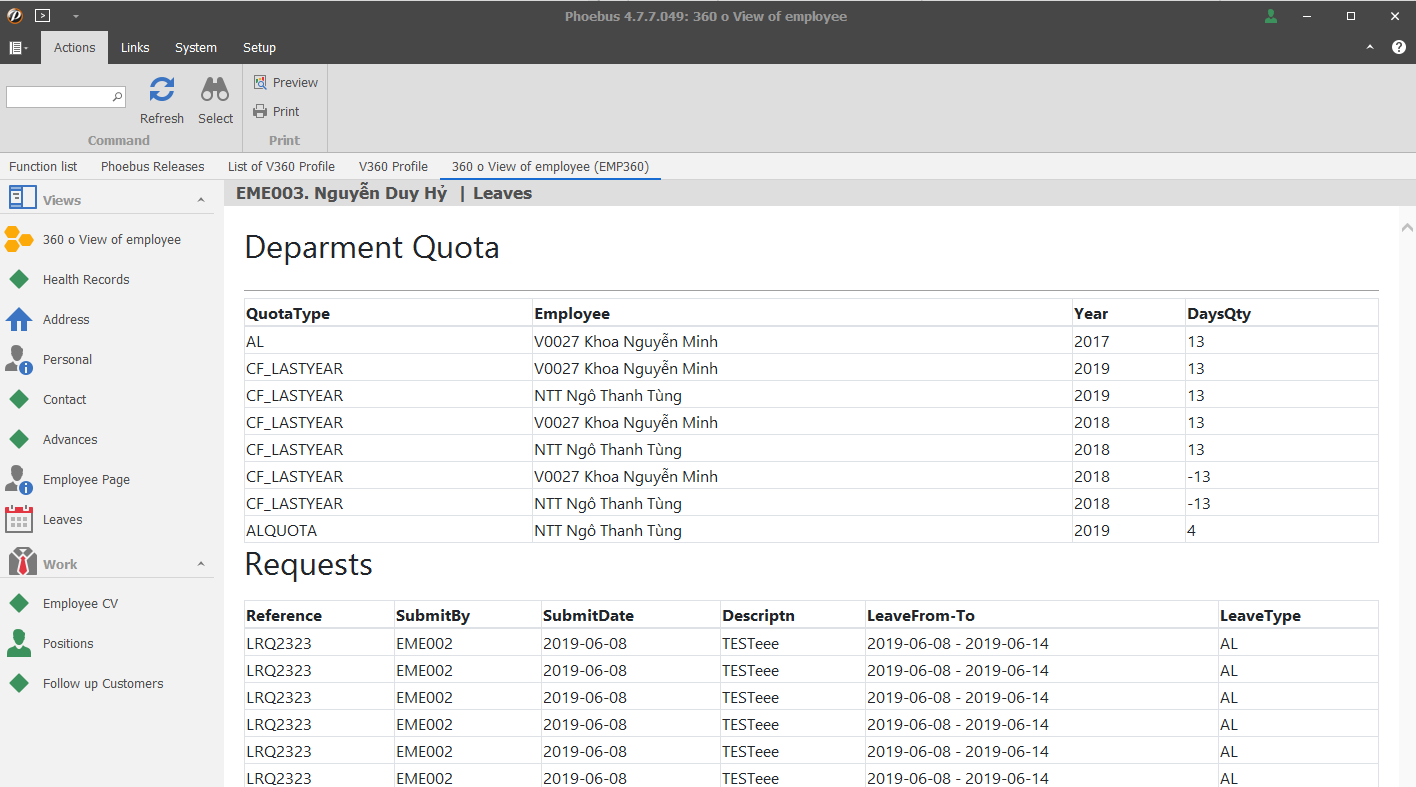
Task: Click the Positions sidebar label
Action: (68, 644)
